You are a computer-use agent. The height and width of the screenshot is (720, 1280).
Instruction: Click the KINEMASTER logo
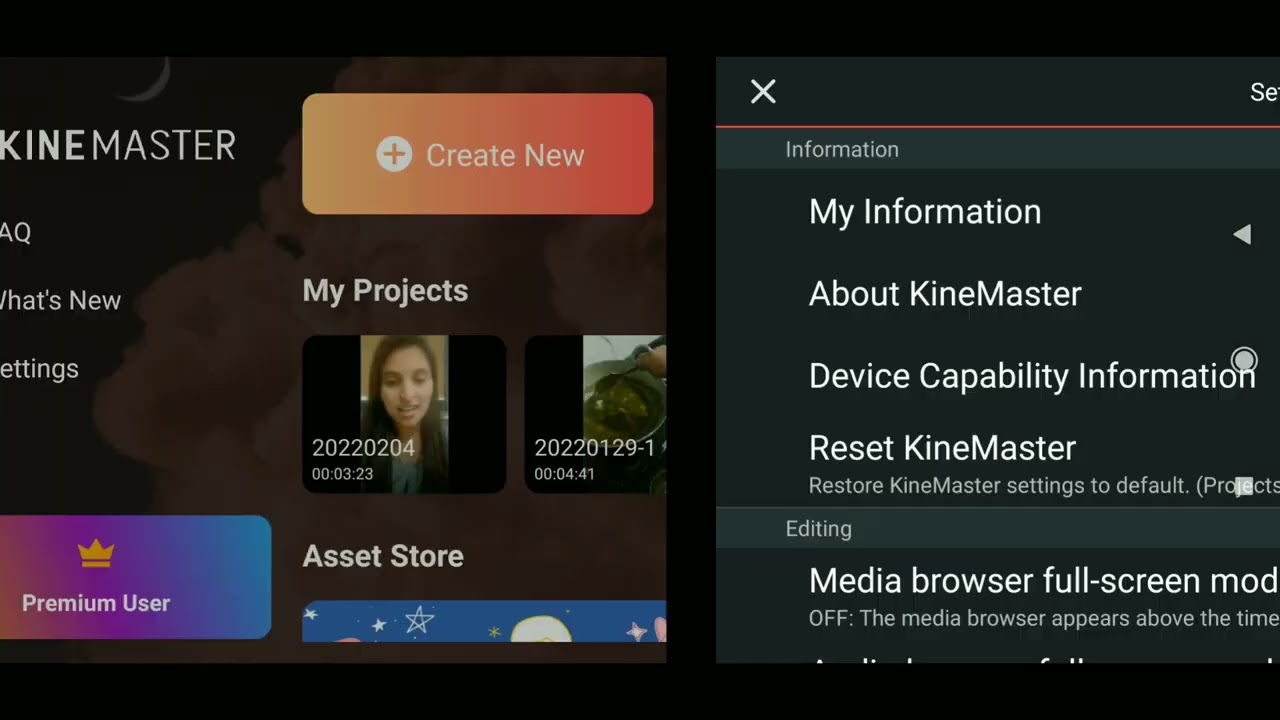(118, 146)
